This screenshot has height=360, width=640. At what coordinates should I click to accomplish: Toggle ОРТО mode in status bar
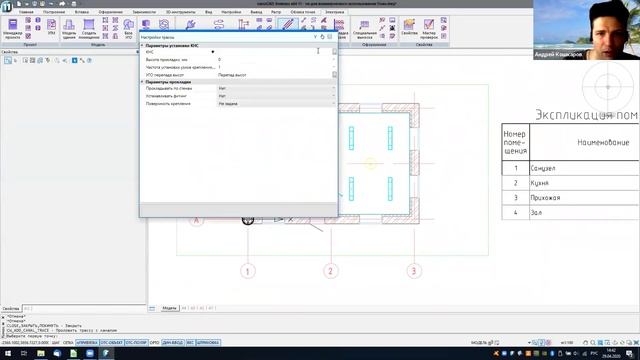[154, 343]
